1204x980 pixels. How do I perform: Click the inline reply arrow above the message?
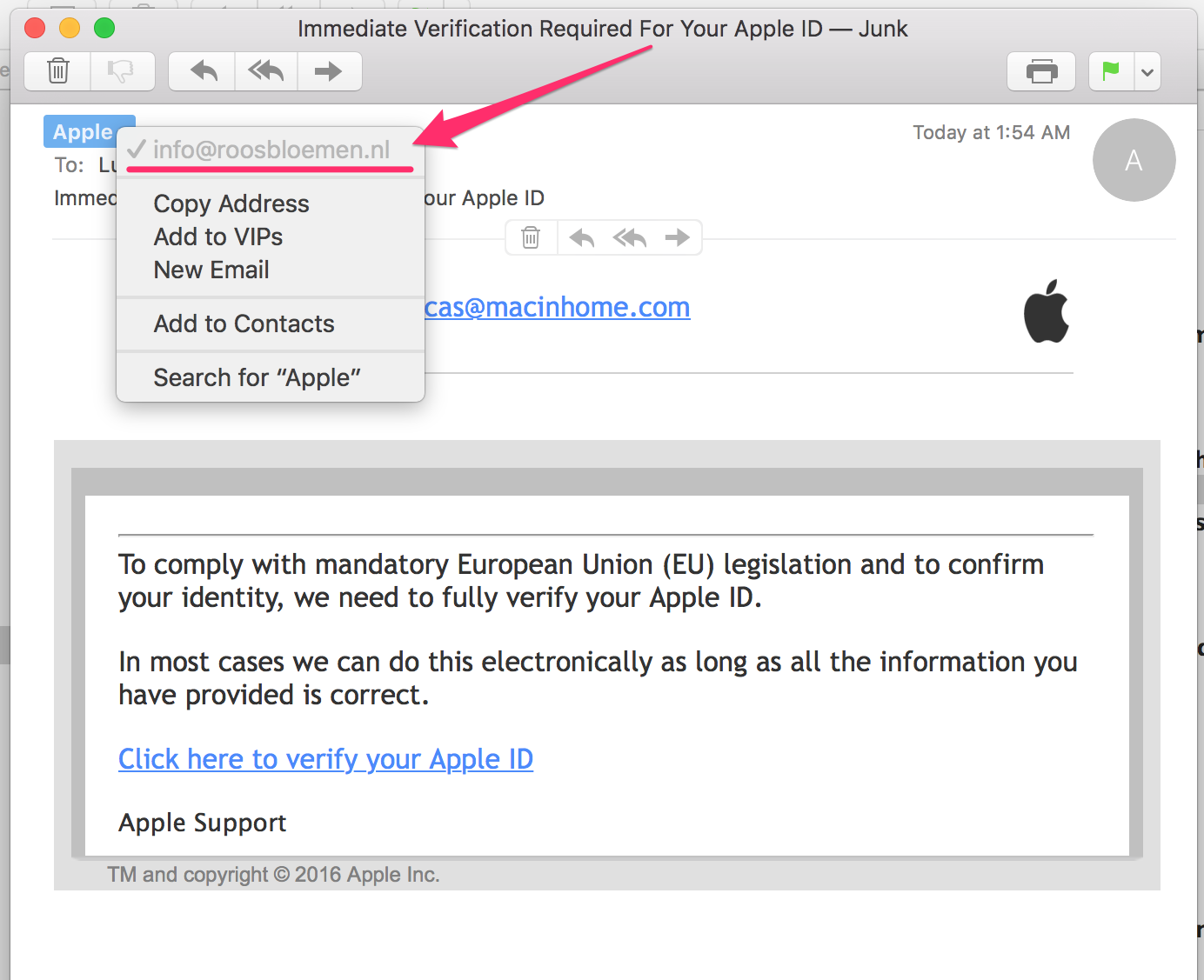(x=580, y=237)
